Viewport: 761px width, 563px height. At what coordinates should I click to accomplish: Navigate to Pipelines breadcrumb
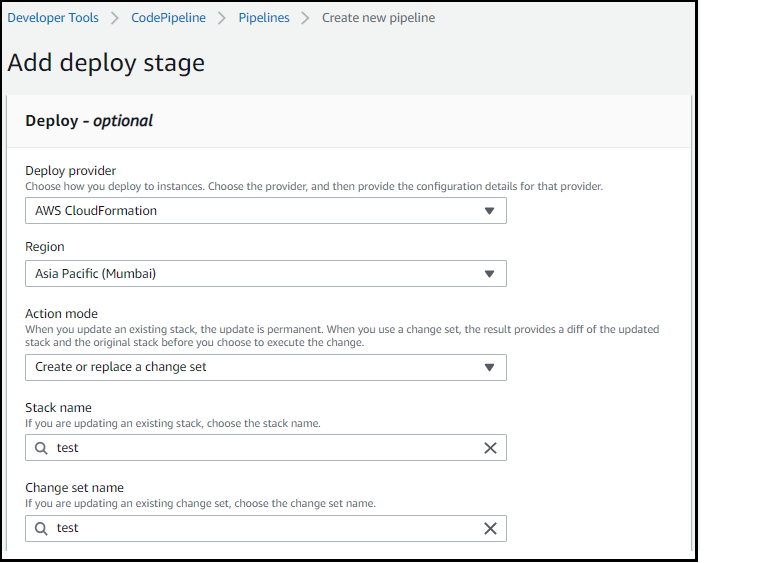pyautogui.click(x=264, y=18)
